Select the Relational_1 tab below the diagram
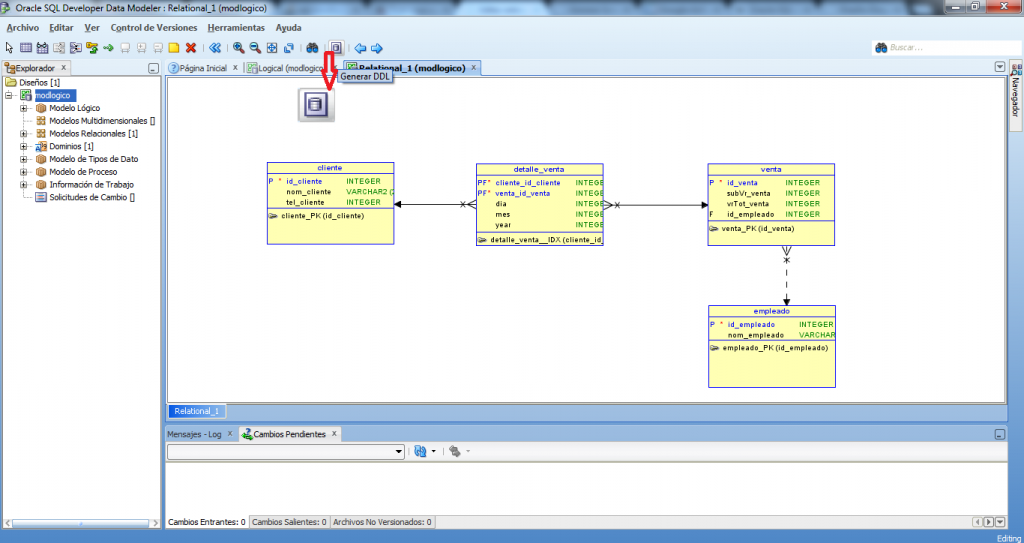 coord(197,411)
